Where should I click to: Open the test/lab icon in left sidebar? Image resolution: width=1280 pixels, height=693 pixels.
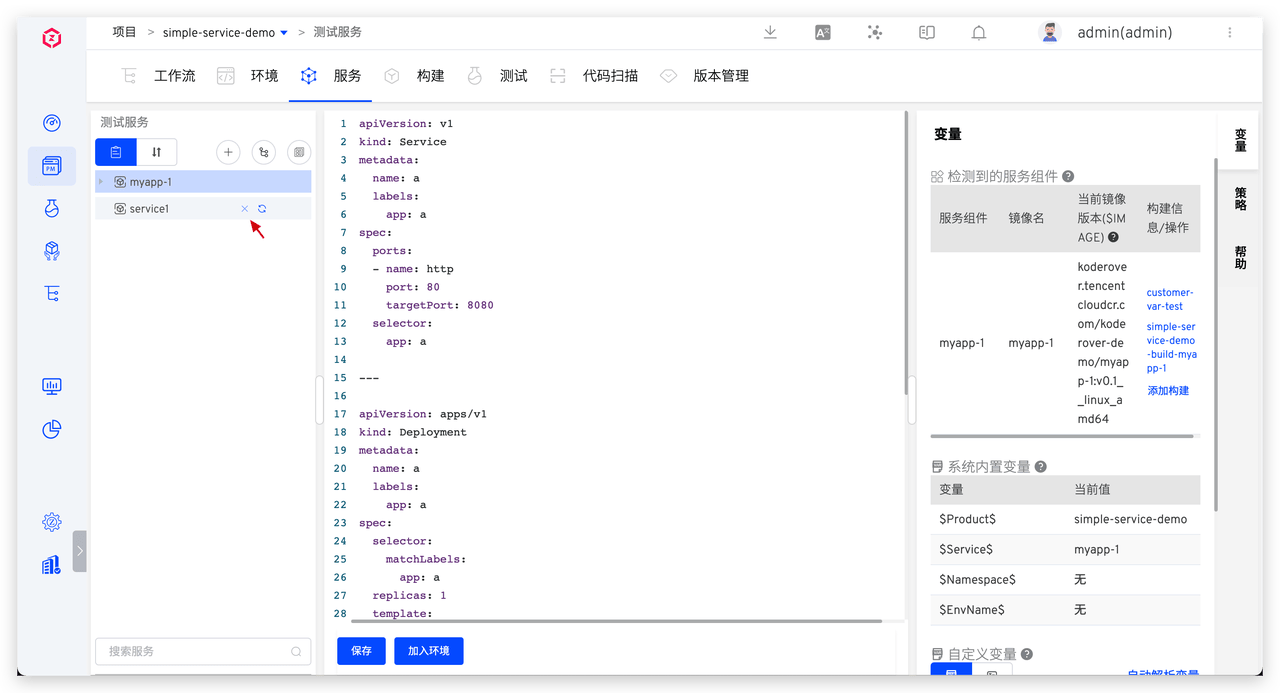click(52, 207)
